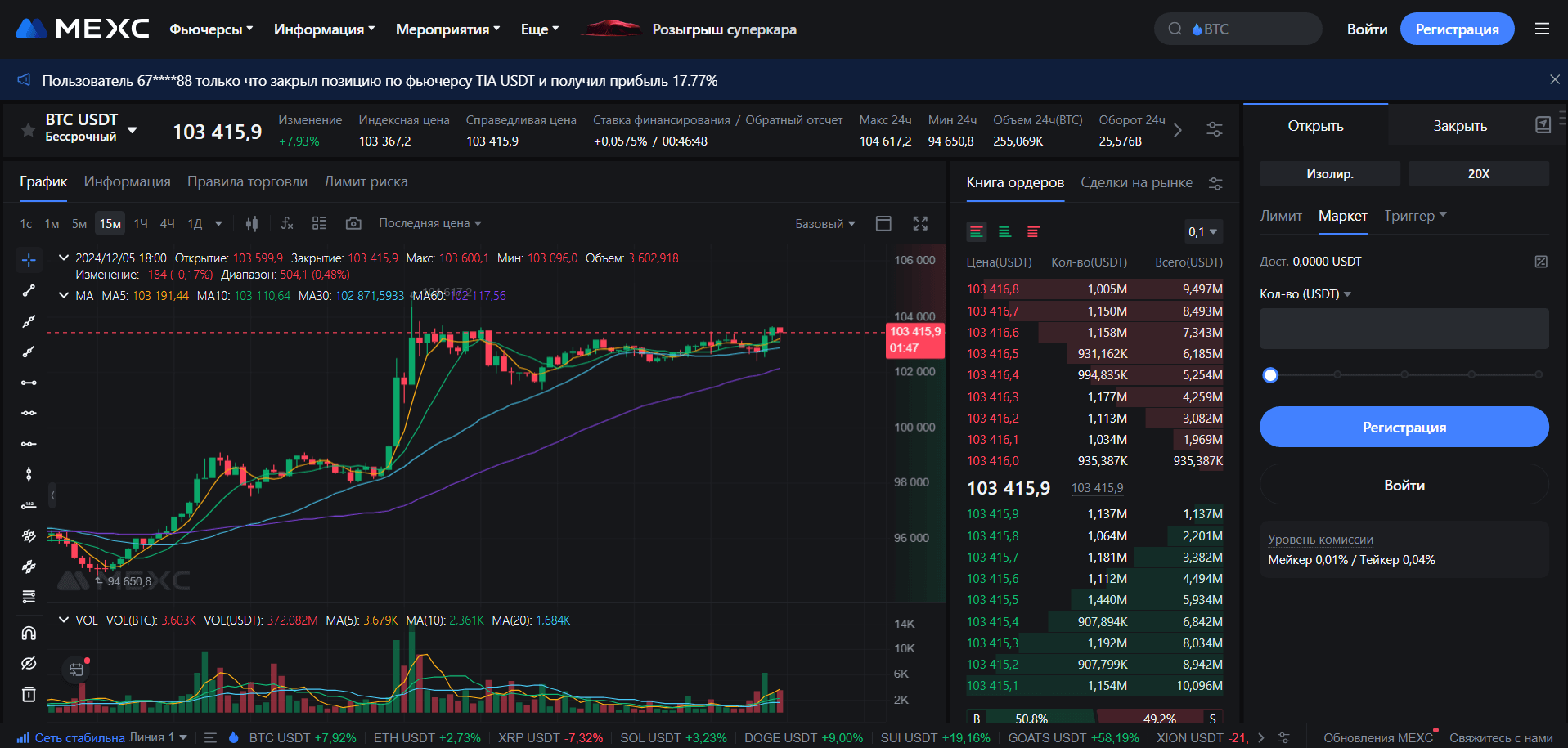Click network stable signal icon
The image size is (1568, 748).
[x=23, y=737]
